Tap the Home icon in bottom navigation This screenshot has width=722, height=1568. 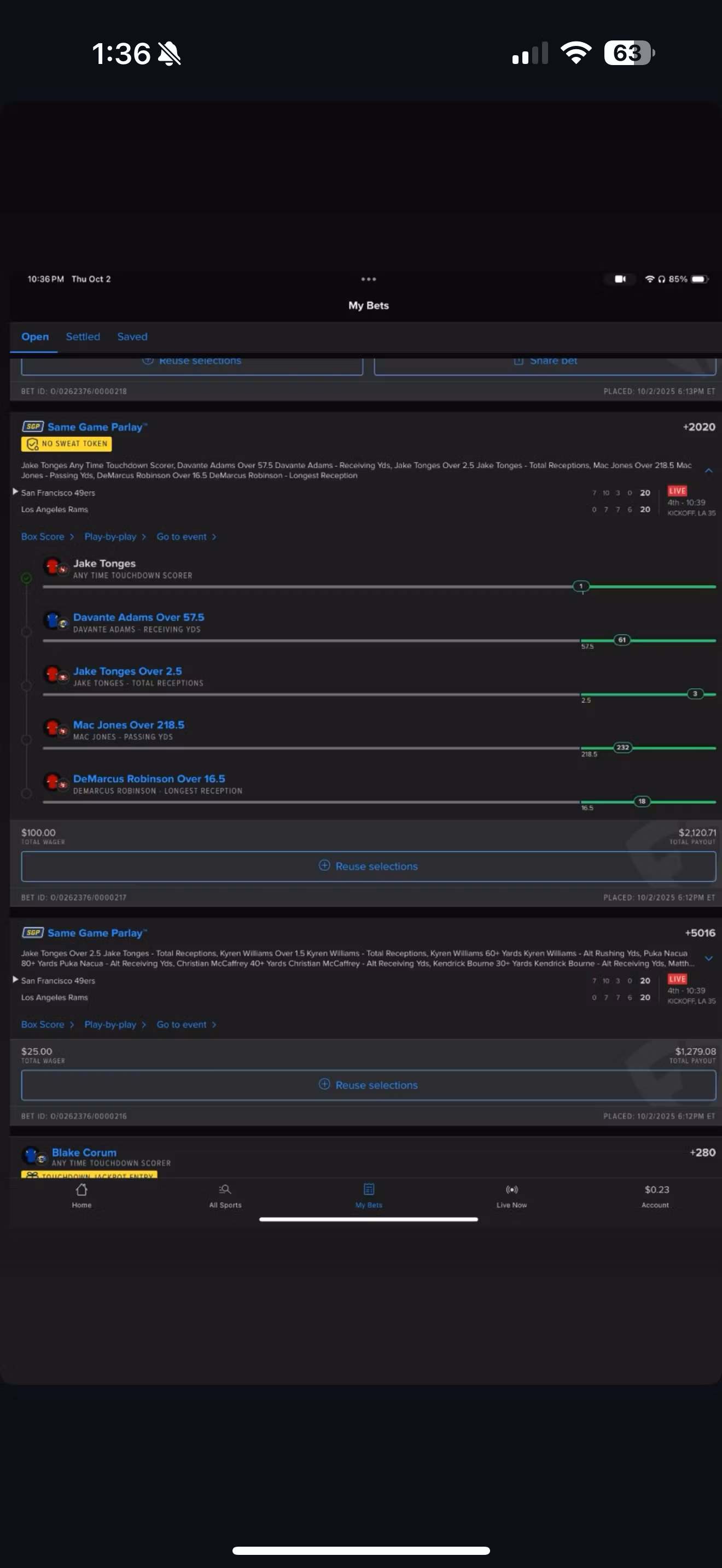[81, 1189]
